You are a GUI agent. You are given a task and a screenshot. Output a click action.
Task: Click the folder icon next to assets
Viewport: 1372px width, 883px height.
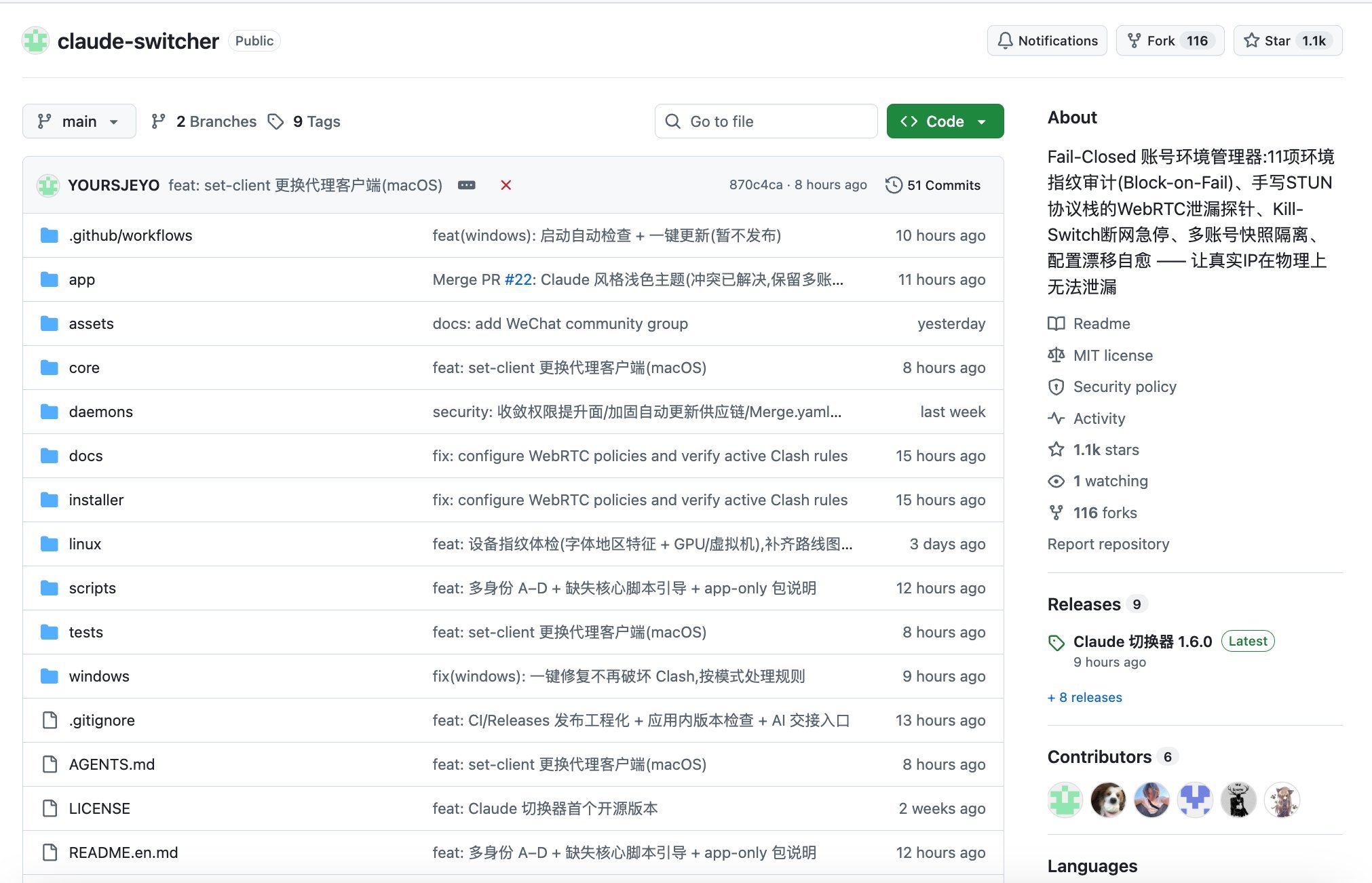(49, 323)
